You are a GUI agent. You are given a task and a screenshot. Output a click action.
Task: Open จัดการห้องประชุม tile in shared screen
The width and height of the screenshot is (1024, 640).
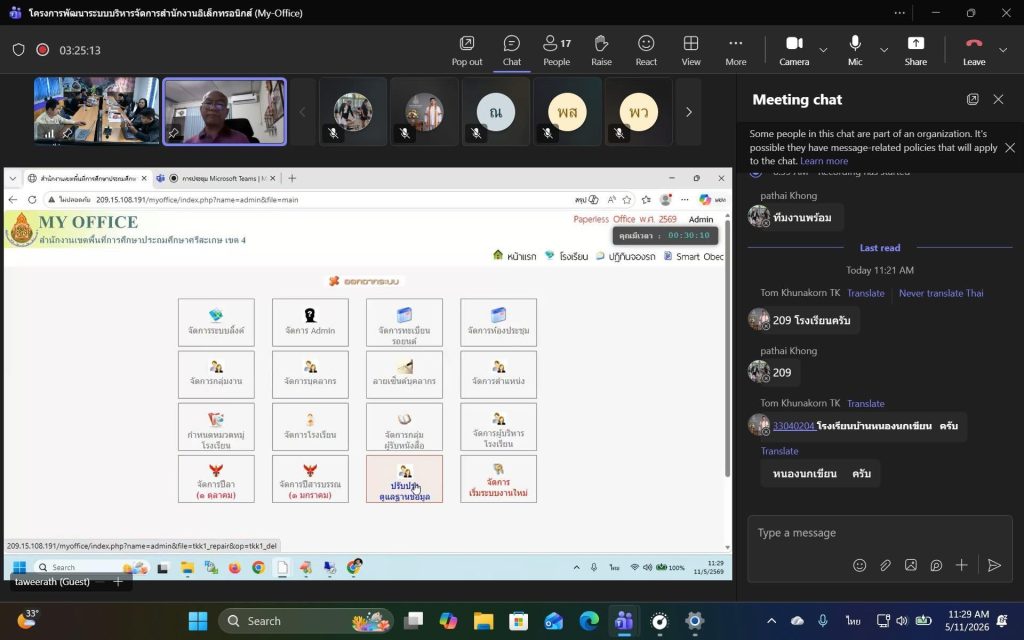(498, 323)
